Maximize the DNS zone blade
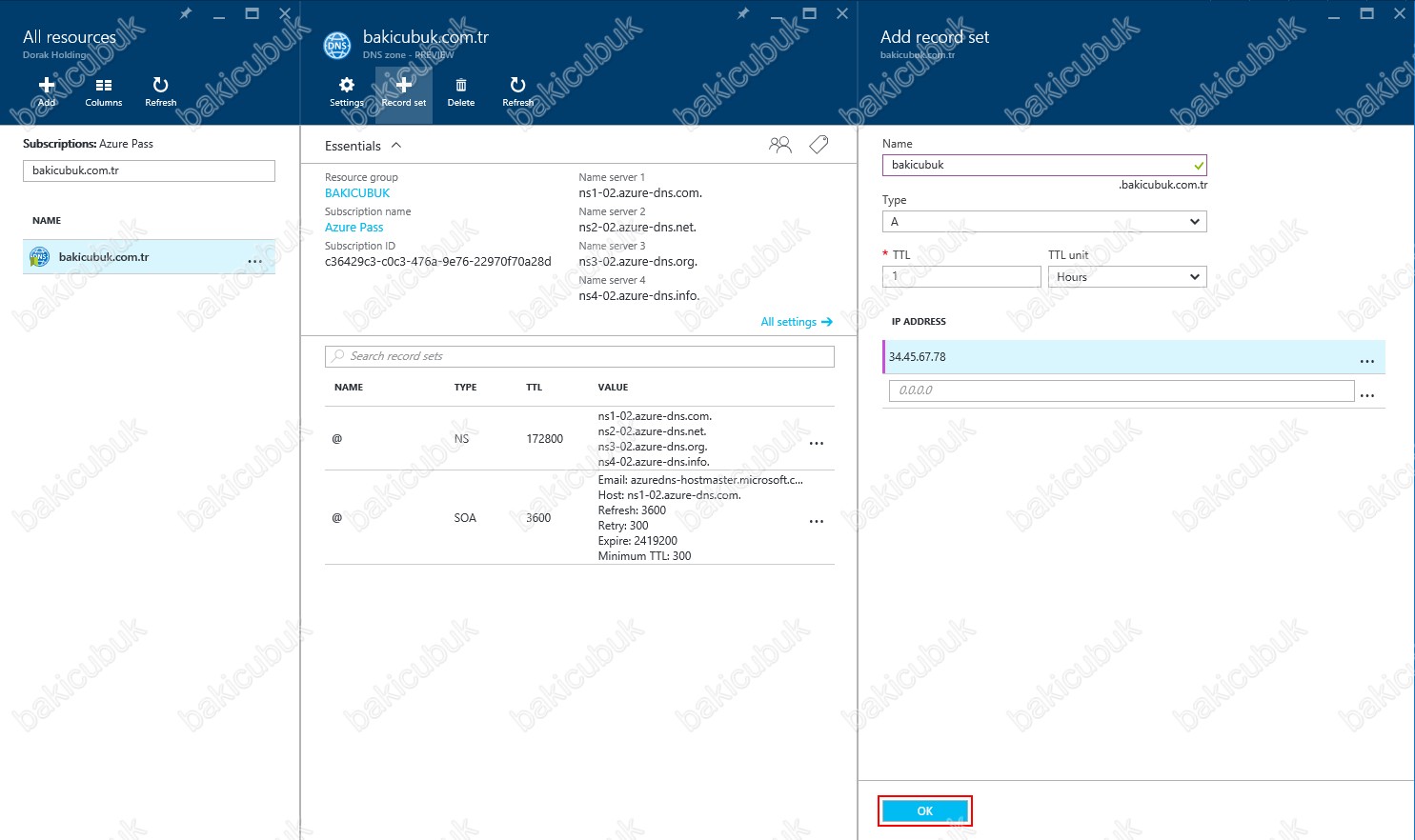 tap(809, 13)
